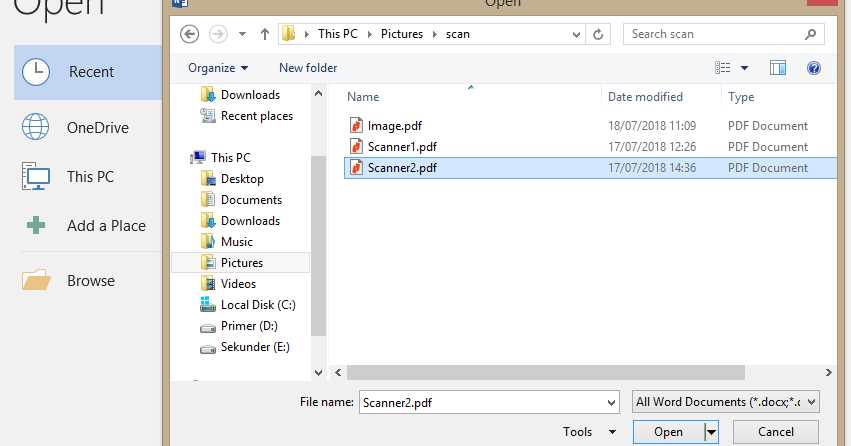Image resolution: width=851 pixels, height=446 pixels.
Task: Go up one folder level
Action: pyautogui.click(x=265, y=34)
